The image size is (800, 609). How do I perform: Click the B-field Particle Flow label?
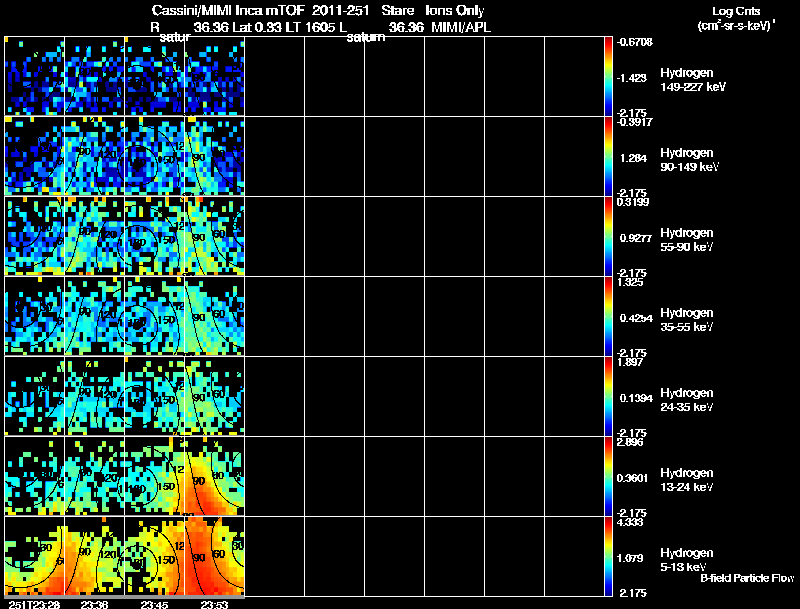click(747, 578)
